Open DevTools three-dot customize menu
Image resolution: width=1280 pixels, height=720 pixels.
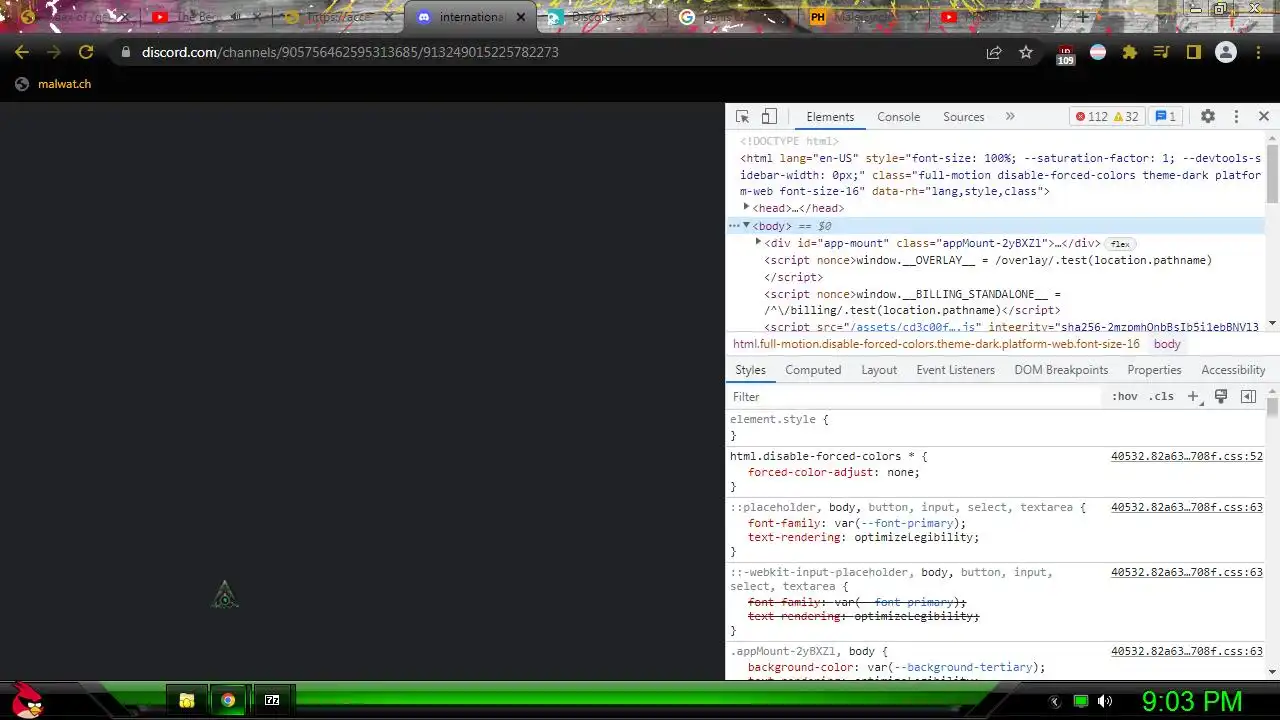tap(1236, 117)
